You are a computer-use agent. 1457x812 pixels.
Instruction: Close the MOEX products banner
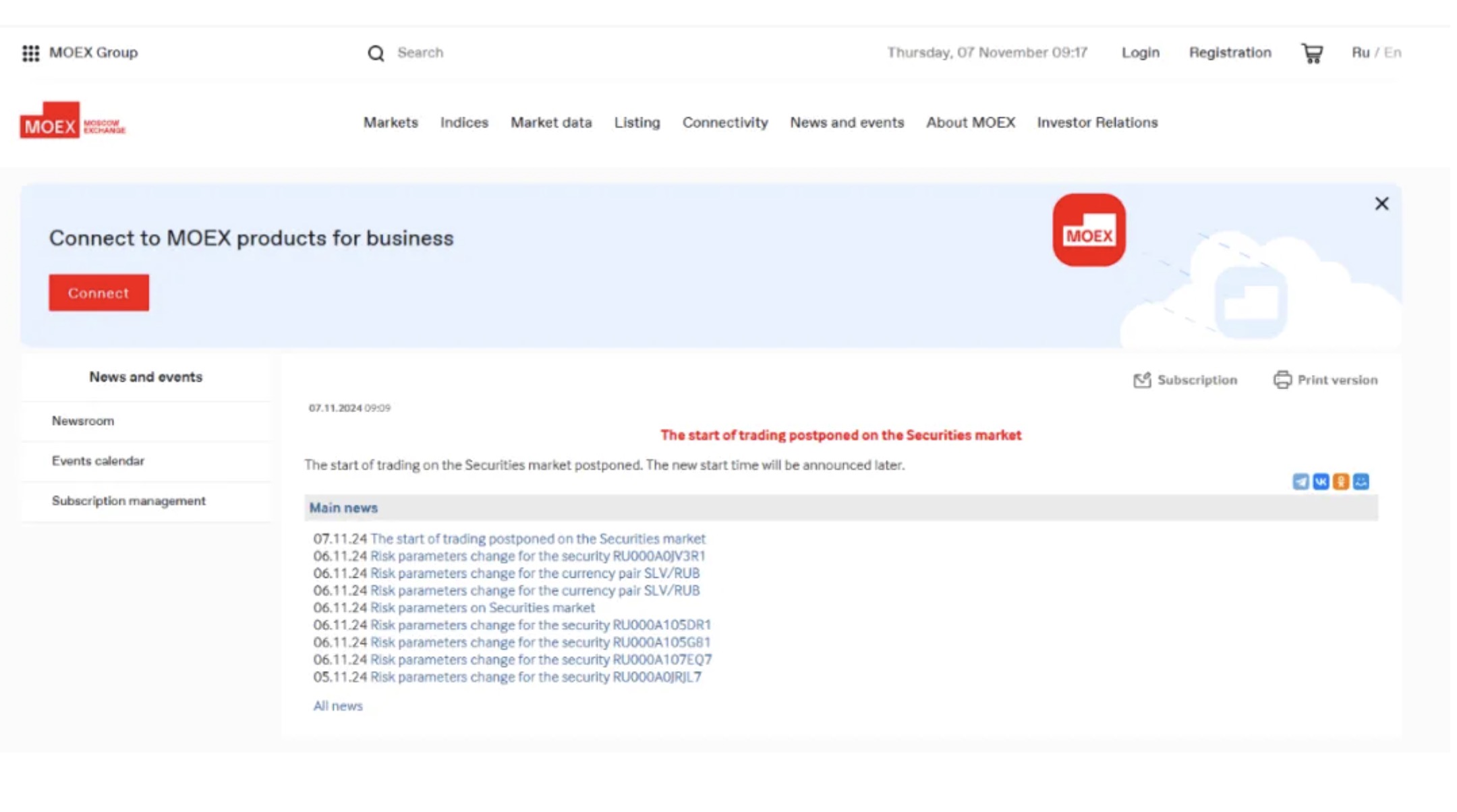(x=1381, y=204)
